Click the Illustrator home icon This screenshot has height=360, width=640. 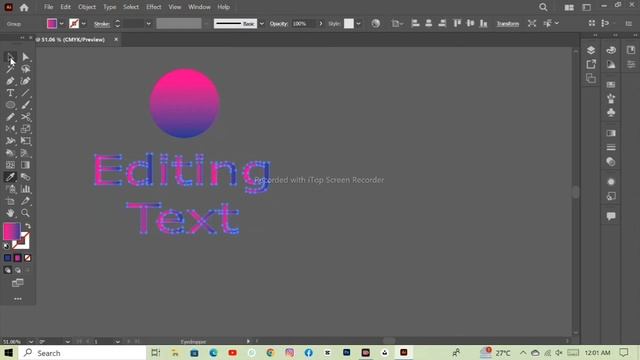coord(24,7)
